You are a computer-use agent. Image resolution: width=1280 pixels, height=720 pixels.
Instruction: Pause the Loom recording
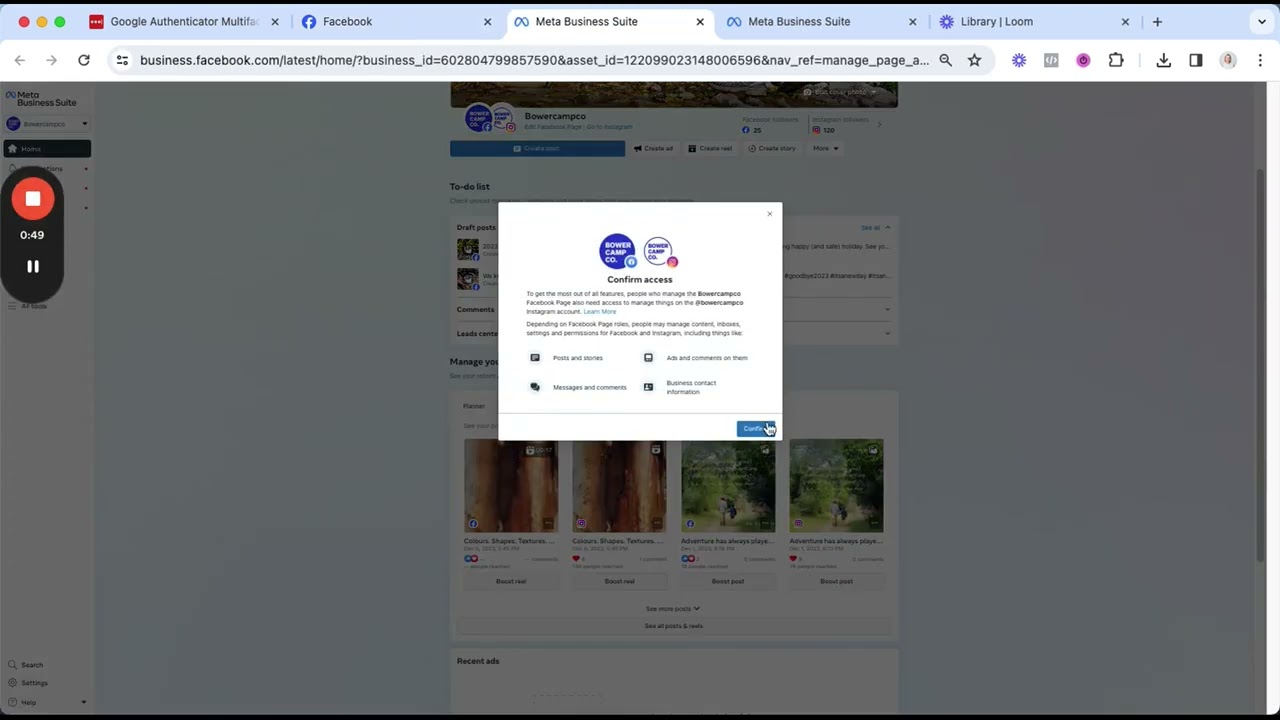[x=32, y=267]
